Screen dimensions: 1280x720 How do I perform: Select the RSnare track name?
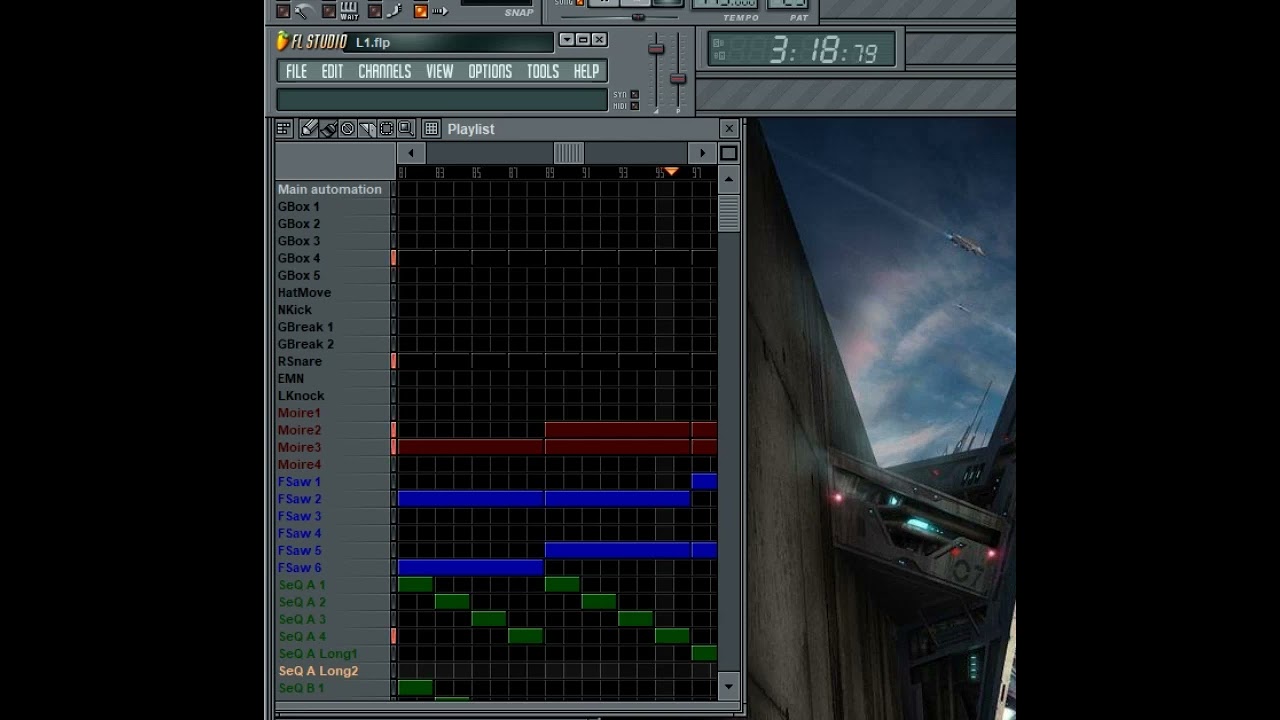(300, 361)
